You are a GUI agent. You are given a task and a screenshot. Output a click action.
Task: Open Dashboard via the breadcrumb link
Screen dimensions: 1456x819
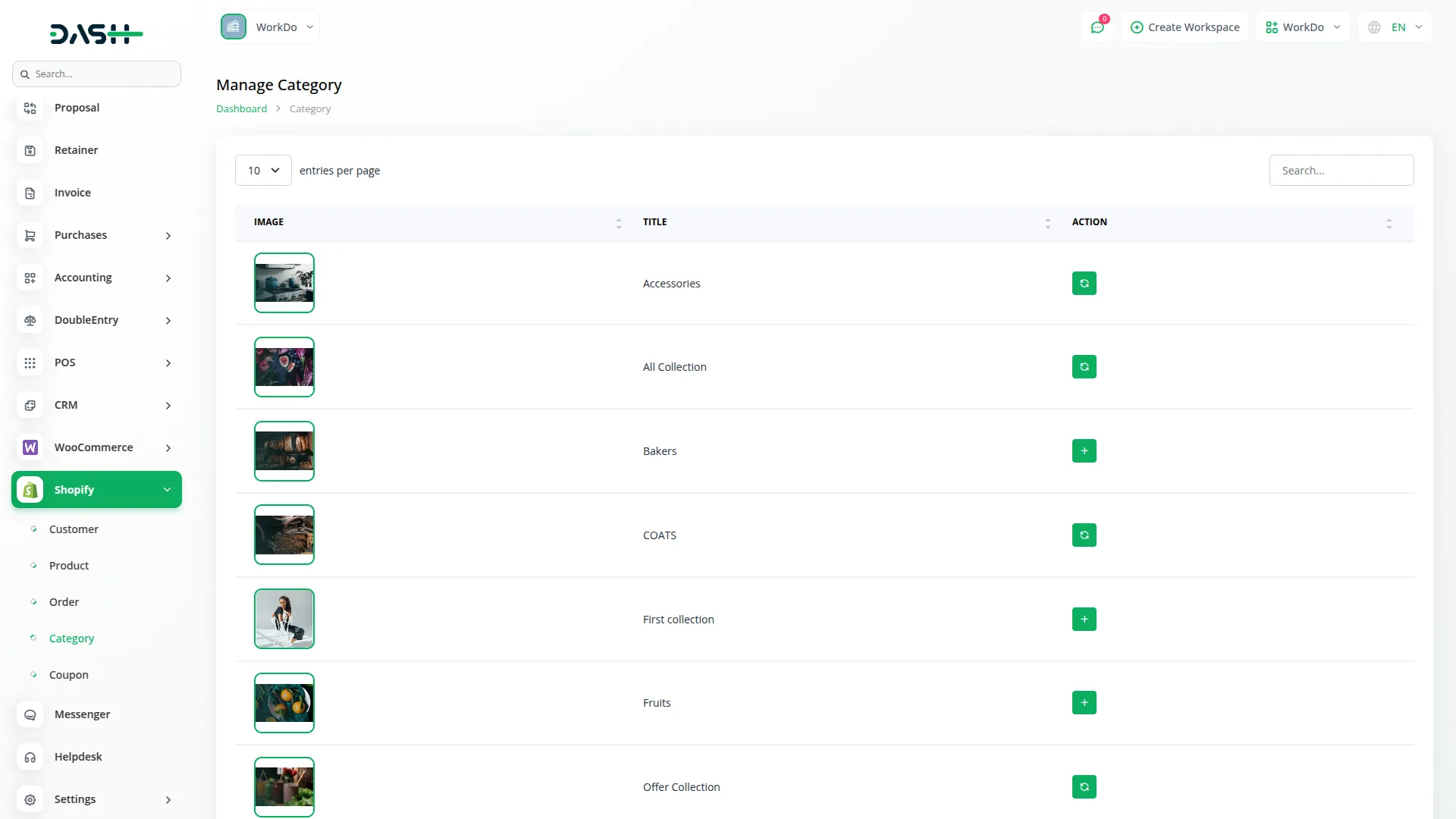[240, 108]
